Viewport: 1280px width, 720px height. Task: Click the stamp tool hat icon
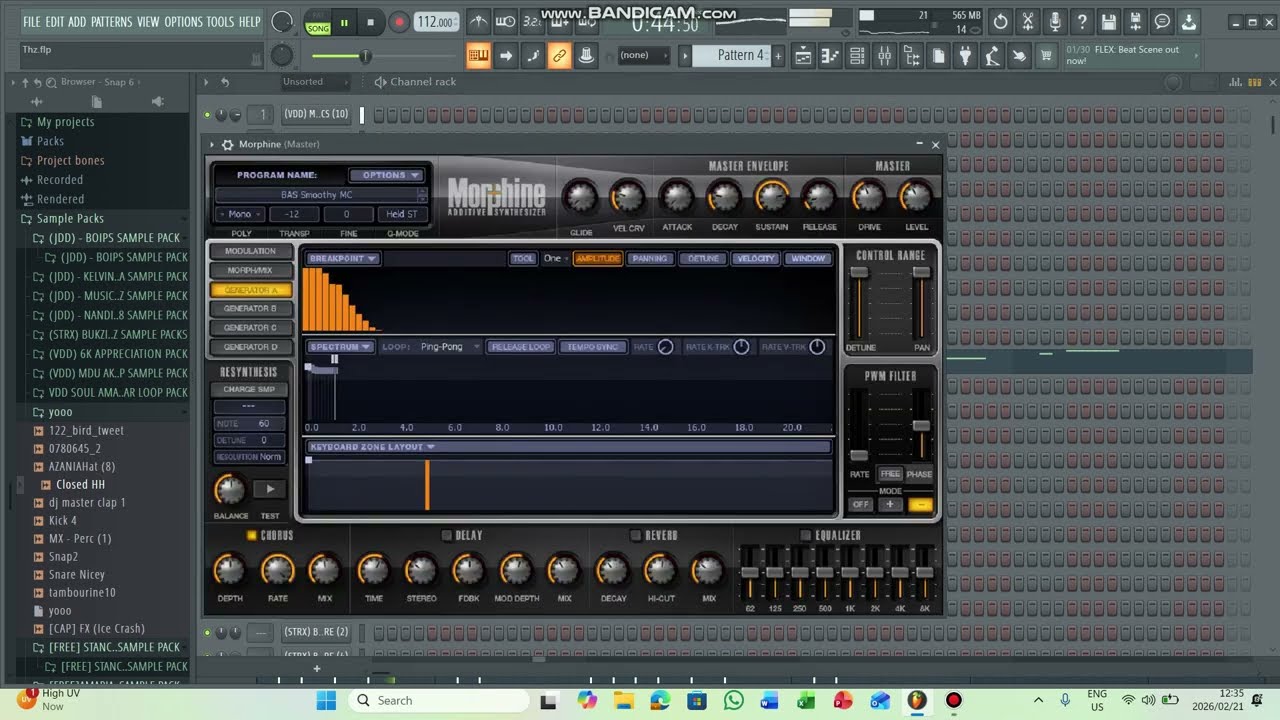[586, 56]
